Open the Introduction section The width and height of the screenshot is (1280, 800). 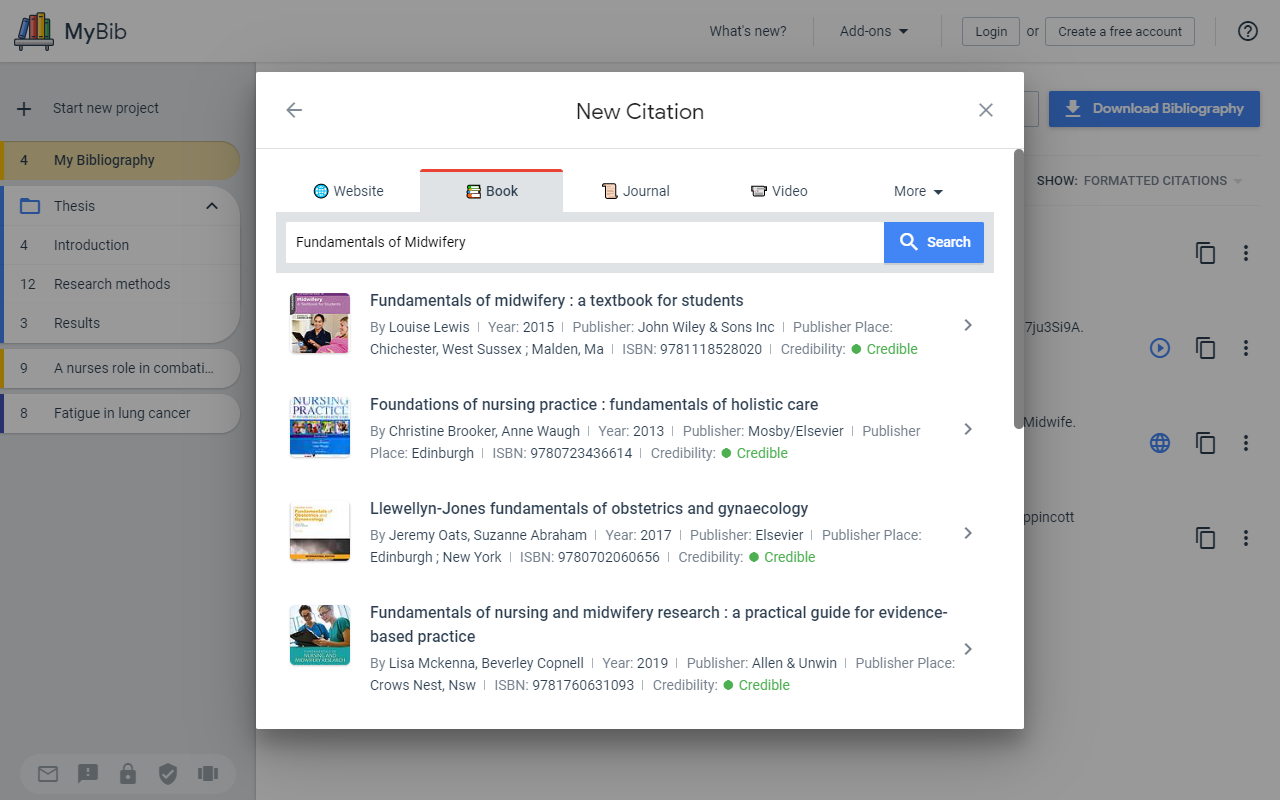(x=120, y=245)
